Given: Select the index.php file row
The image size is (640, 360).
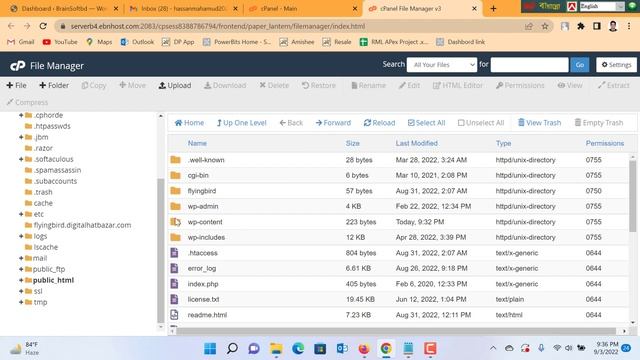Looking at the screenshot, I should point(398,284).
